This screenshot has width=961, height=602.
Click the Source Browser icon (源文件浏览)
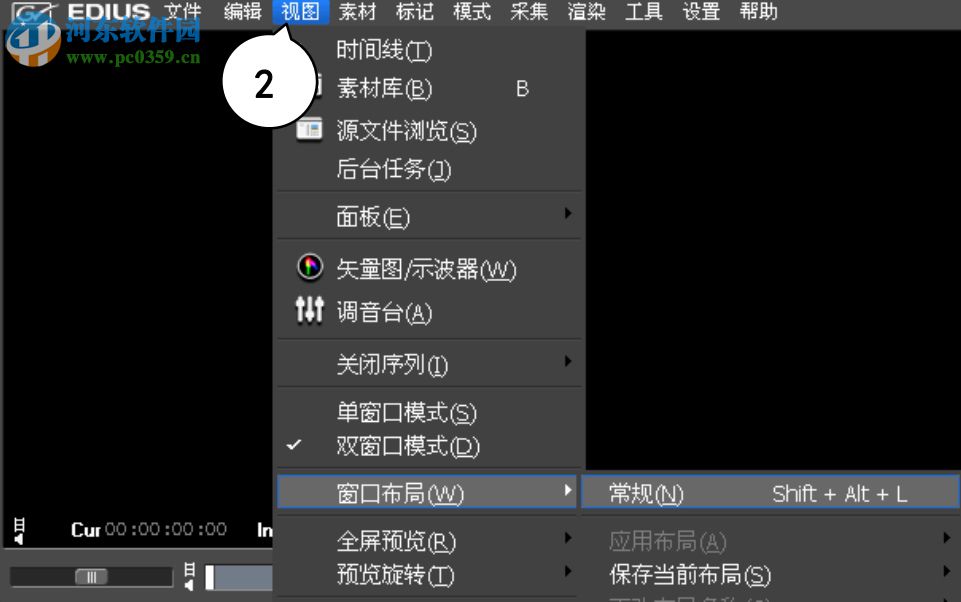(x=310, y=131)
